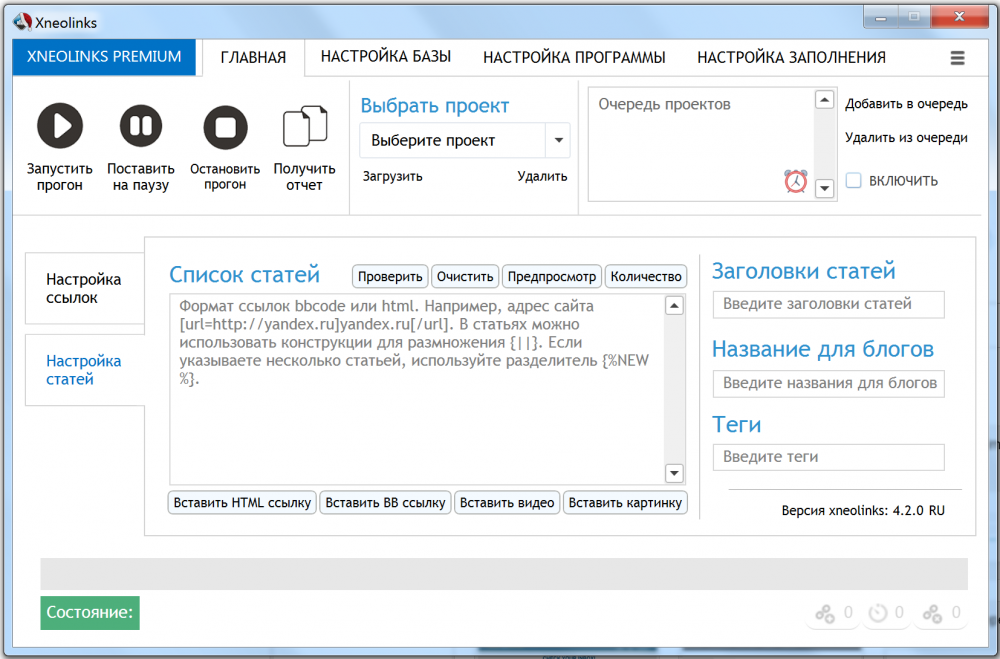The height and width of the screenshot is (659, 1000).
Task: Click the gray progress bar
Action: (504, 574)
